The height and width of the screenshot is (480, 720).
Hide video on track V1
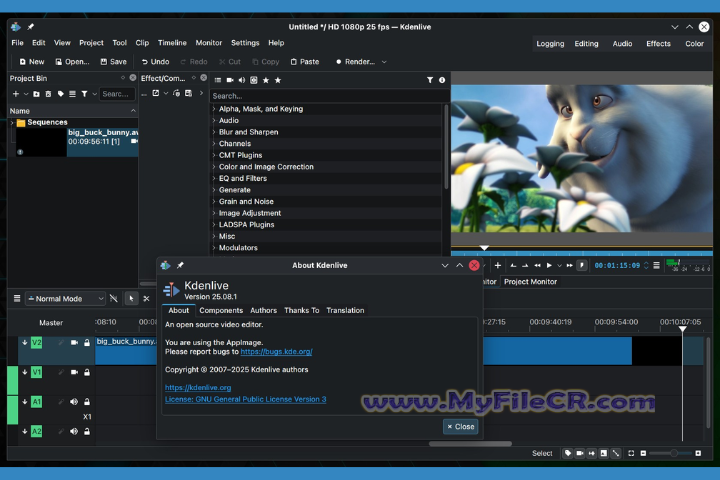coord(74,373)
